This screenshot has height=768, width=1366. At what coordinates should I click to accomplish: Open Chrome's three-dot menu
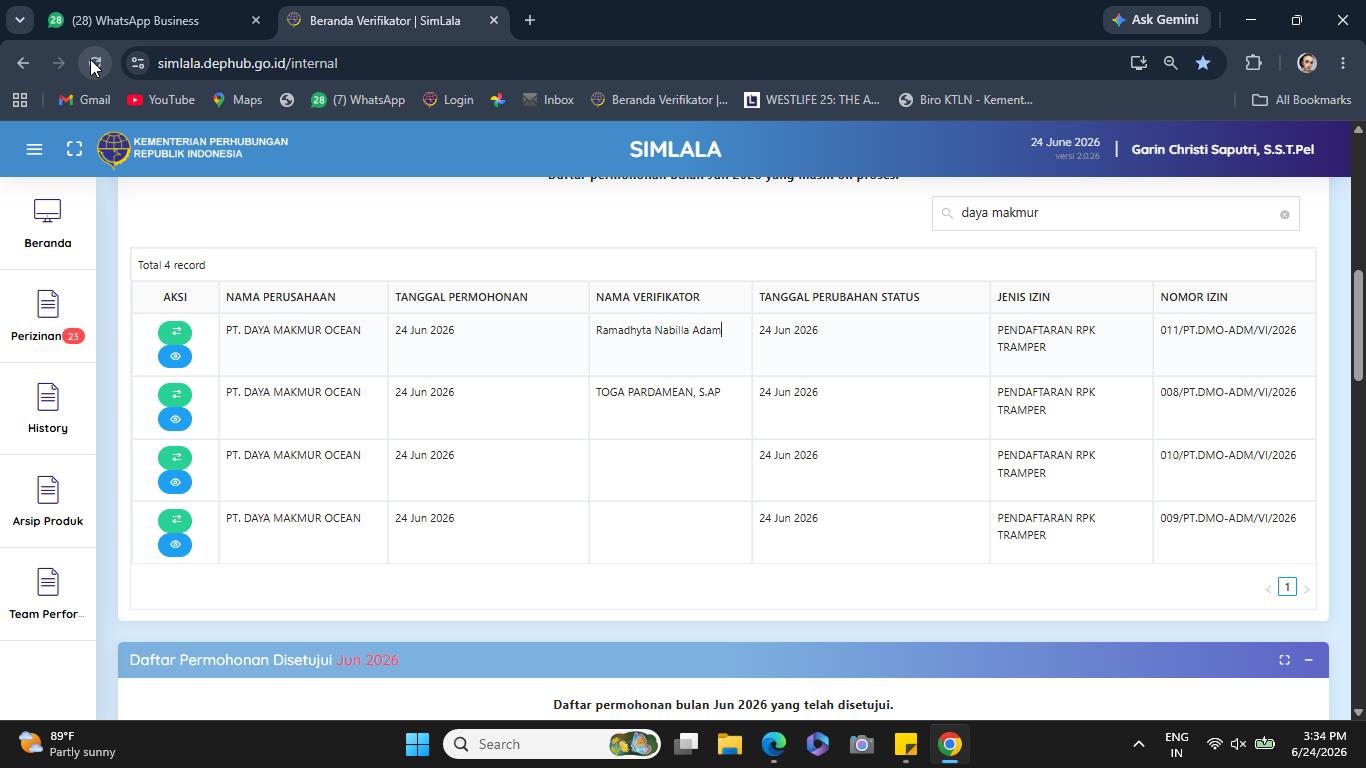click(x=1342, y=63)
